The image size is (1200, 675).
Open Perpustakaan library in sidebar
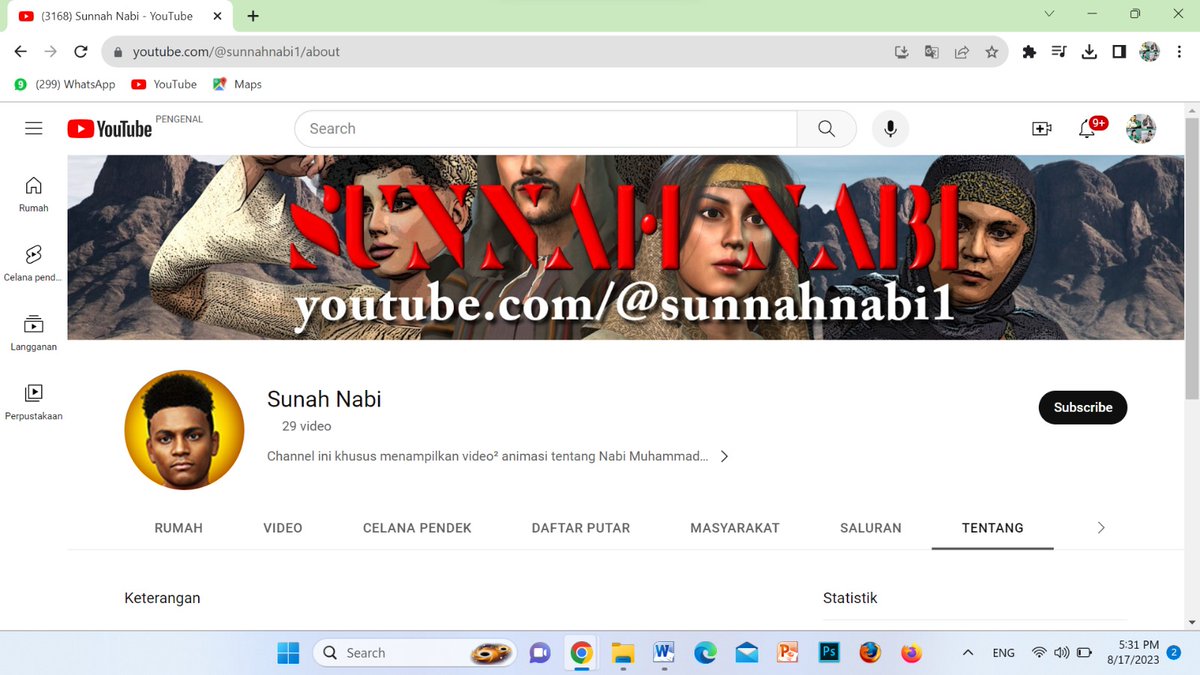[34, 402]
